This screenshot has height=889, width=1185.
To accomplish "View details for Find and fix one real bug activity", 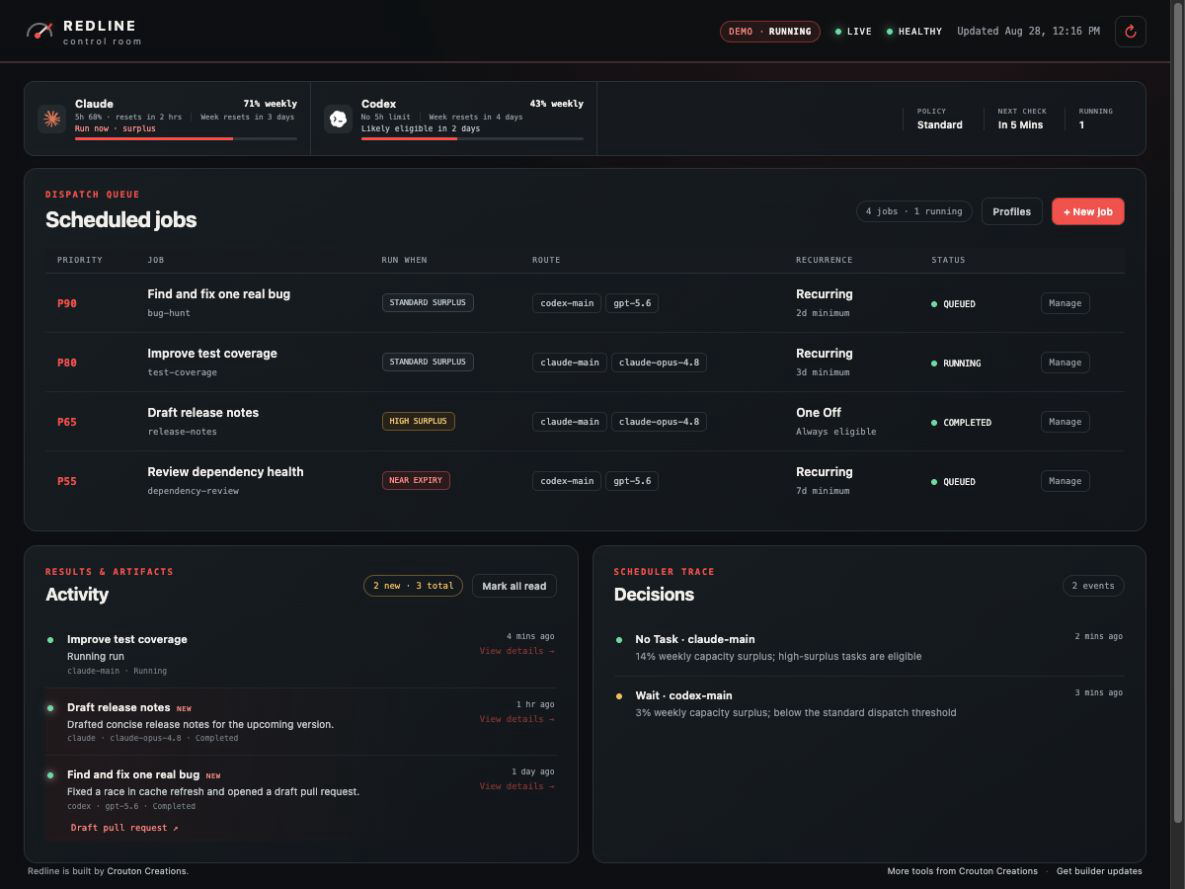I will click(517, 786).
